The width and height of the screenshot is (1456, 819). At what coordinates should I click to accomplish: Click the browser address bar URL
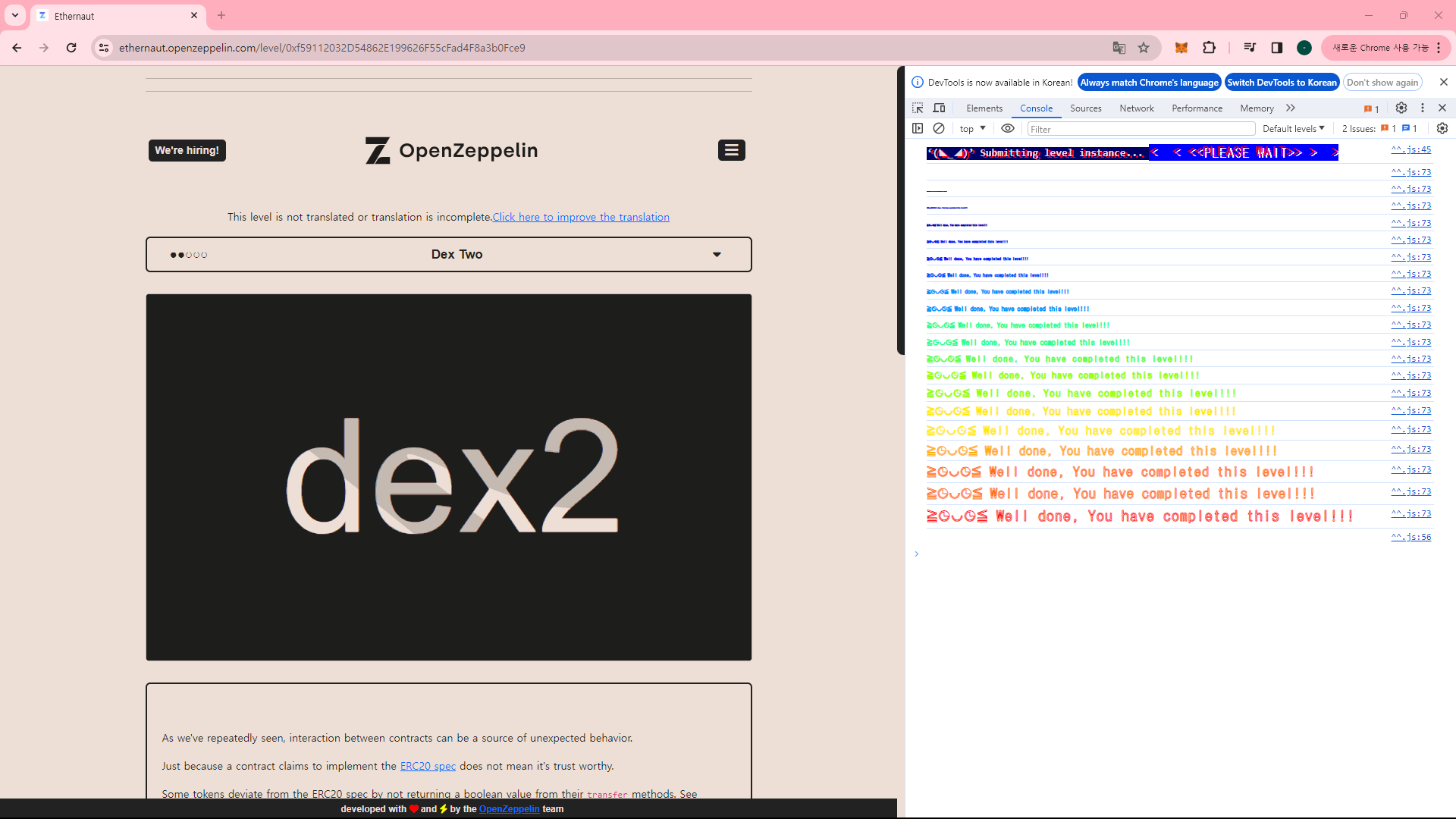pyautogui.click(x=322, y=48)
